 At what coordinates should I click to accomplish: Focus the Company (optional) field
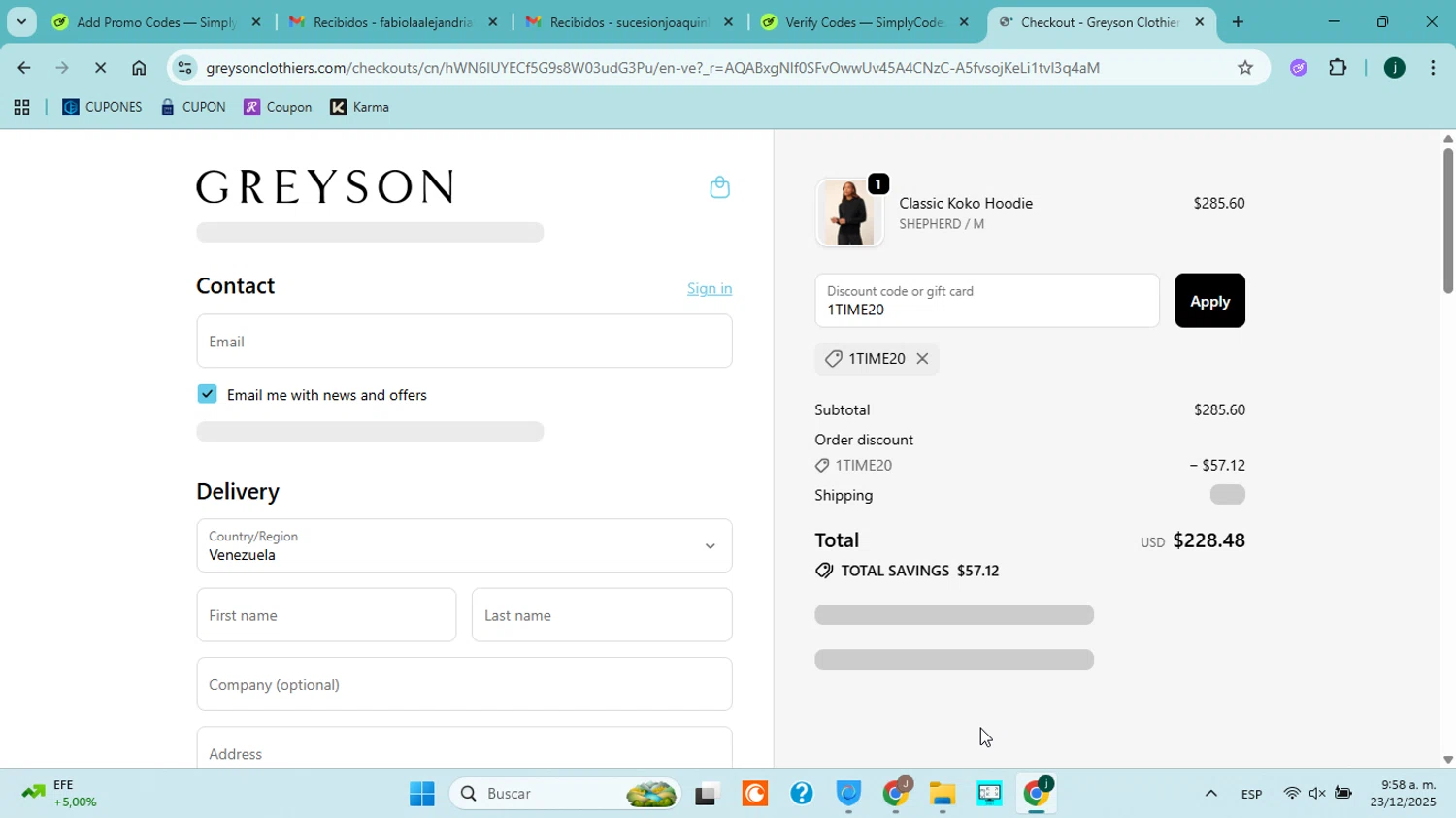[464, 684]
